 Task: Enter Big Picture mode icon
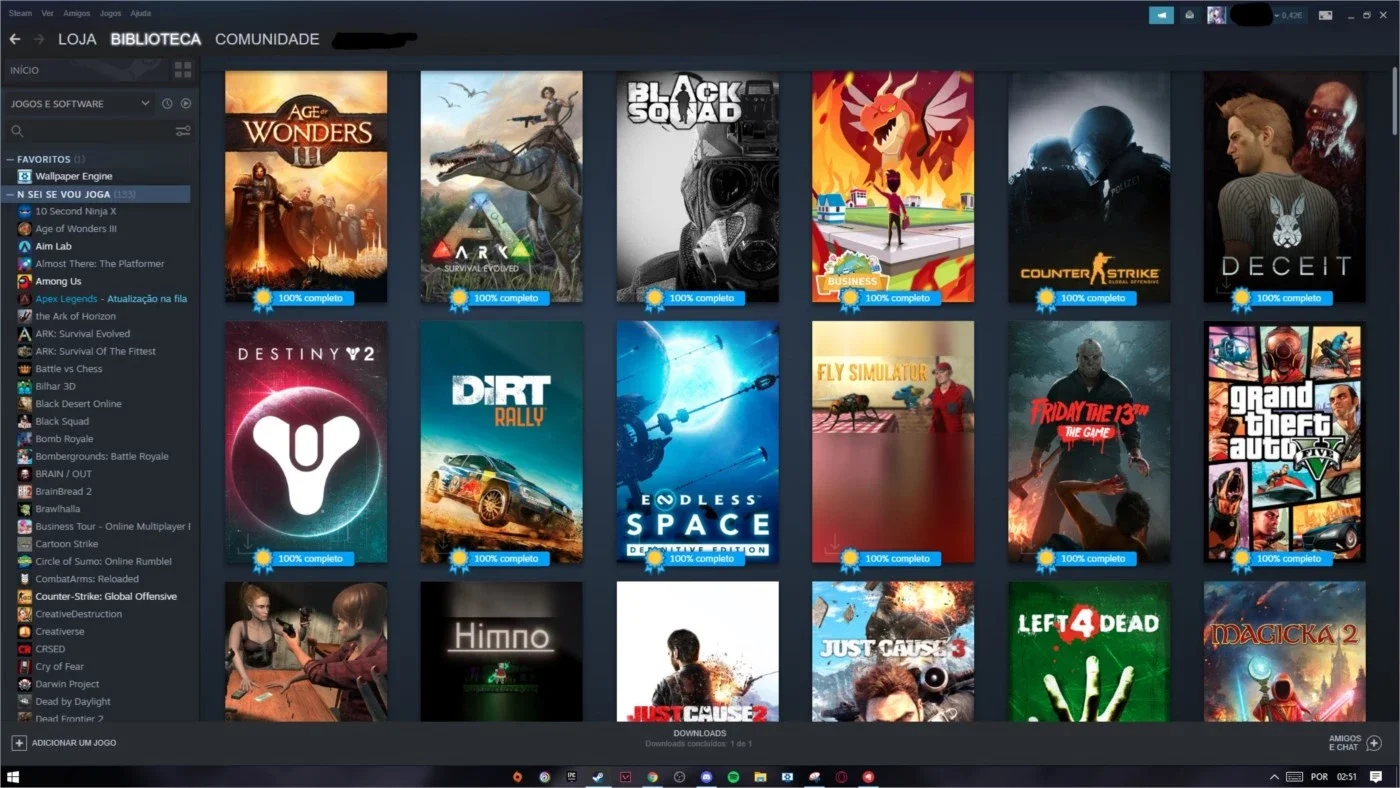click(x=1325, y=15)
